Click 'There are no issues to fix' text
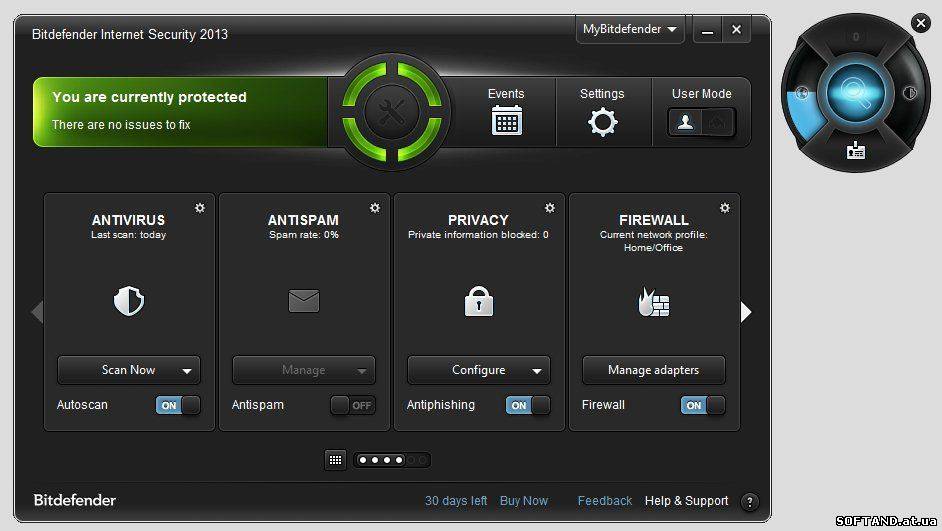Screen dimensions: 942x531 point(121,125)
